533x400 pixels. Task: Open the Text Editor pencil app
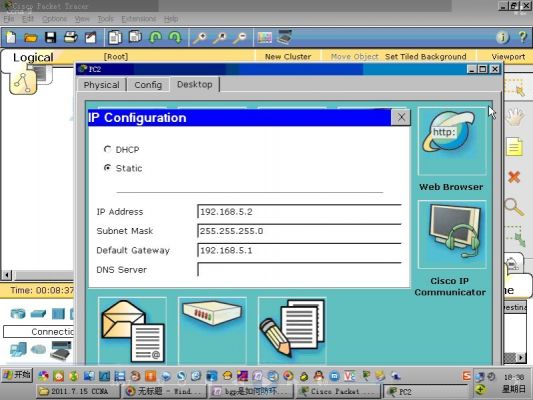[292, 330]
